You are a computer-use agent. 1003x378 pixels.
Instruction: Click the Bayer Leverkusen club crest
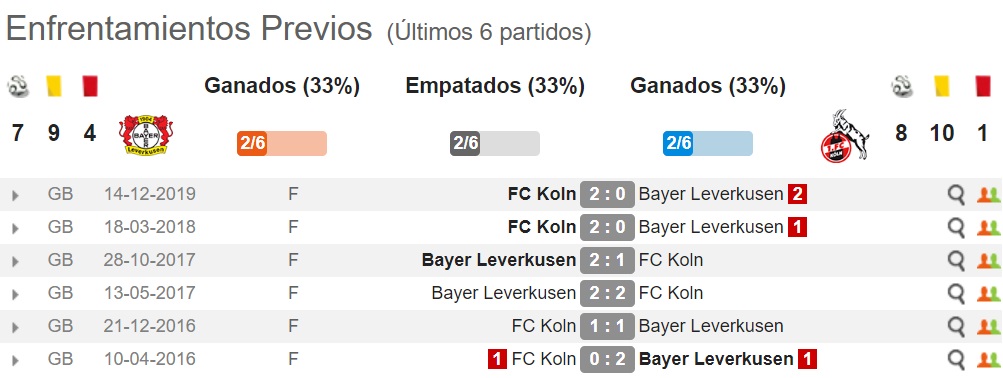(143, 134)
